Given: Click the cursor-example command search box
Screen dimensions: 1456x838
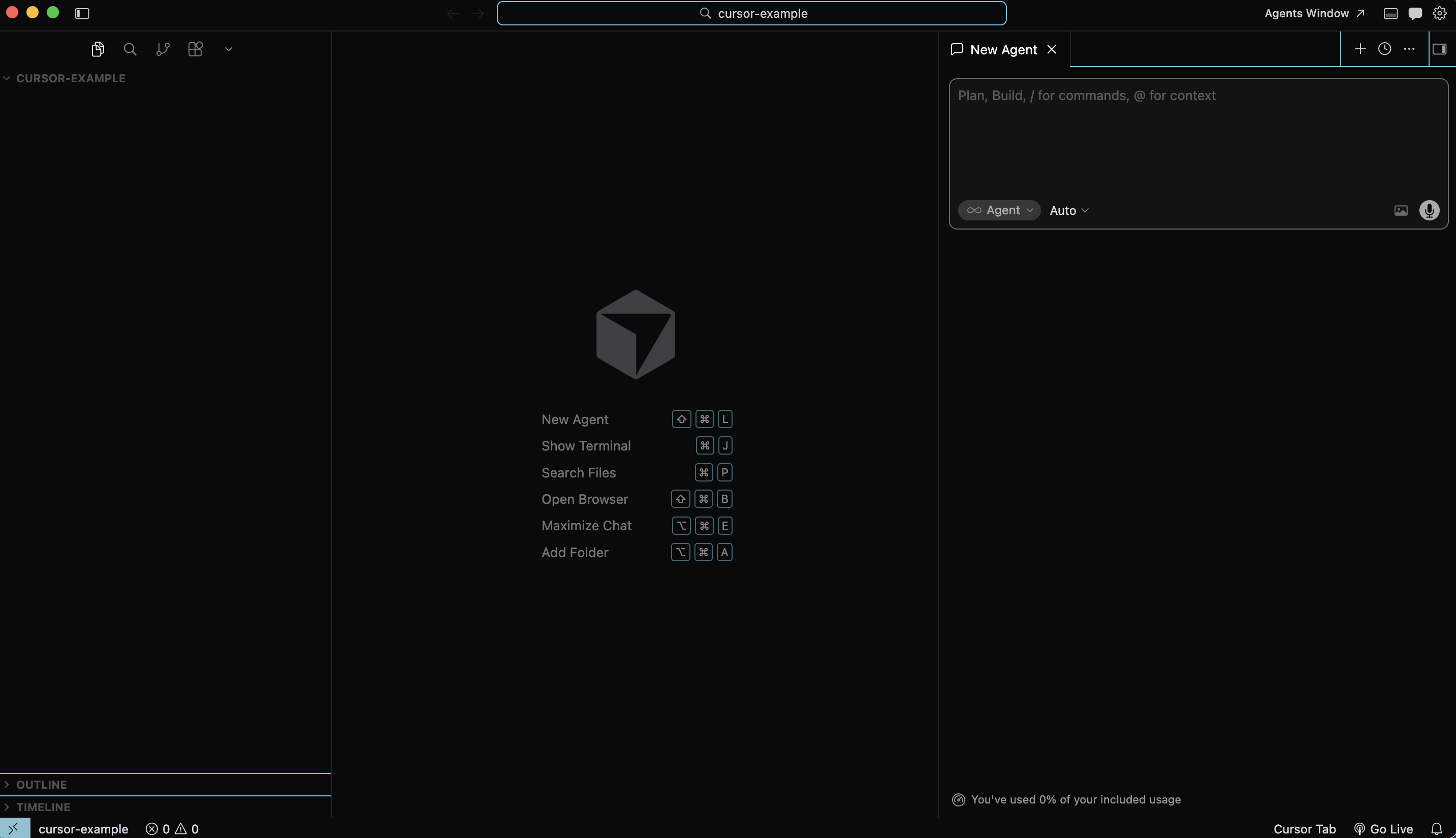Looking at the screenshot, I should click(751, 13).
